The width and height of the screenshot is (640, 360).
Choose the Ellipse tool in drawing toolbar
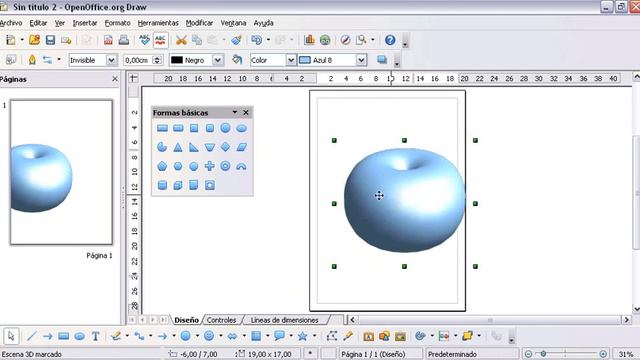(80, 336)
